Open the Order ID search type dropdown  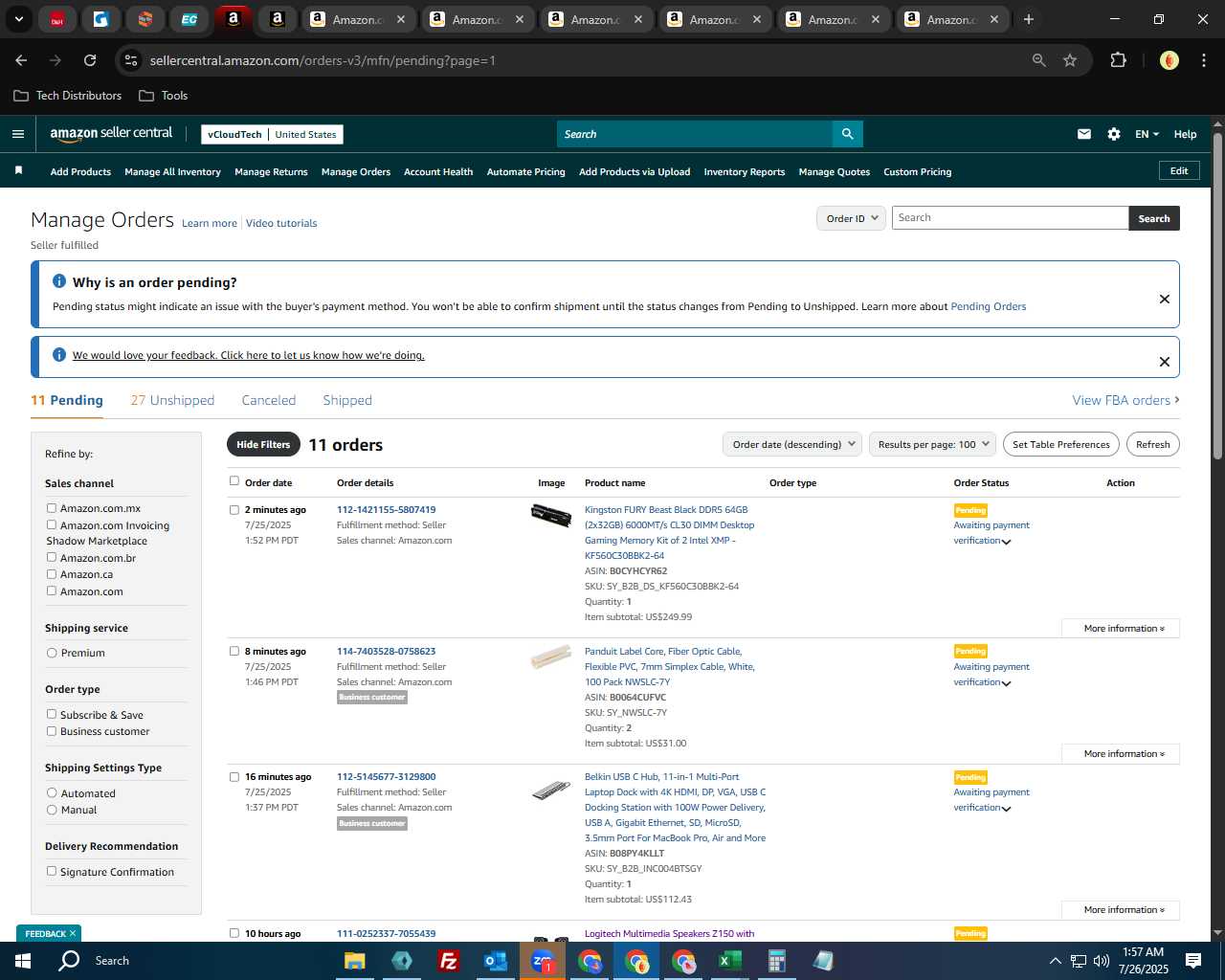[851, 218]
